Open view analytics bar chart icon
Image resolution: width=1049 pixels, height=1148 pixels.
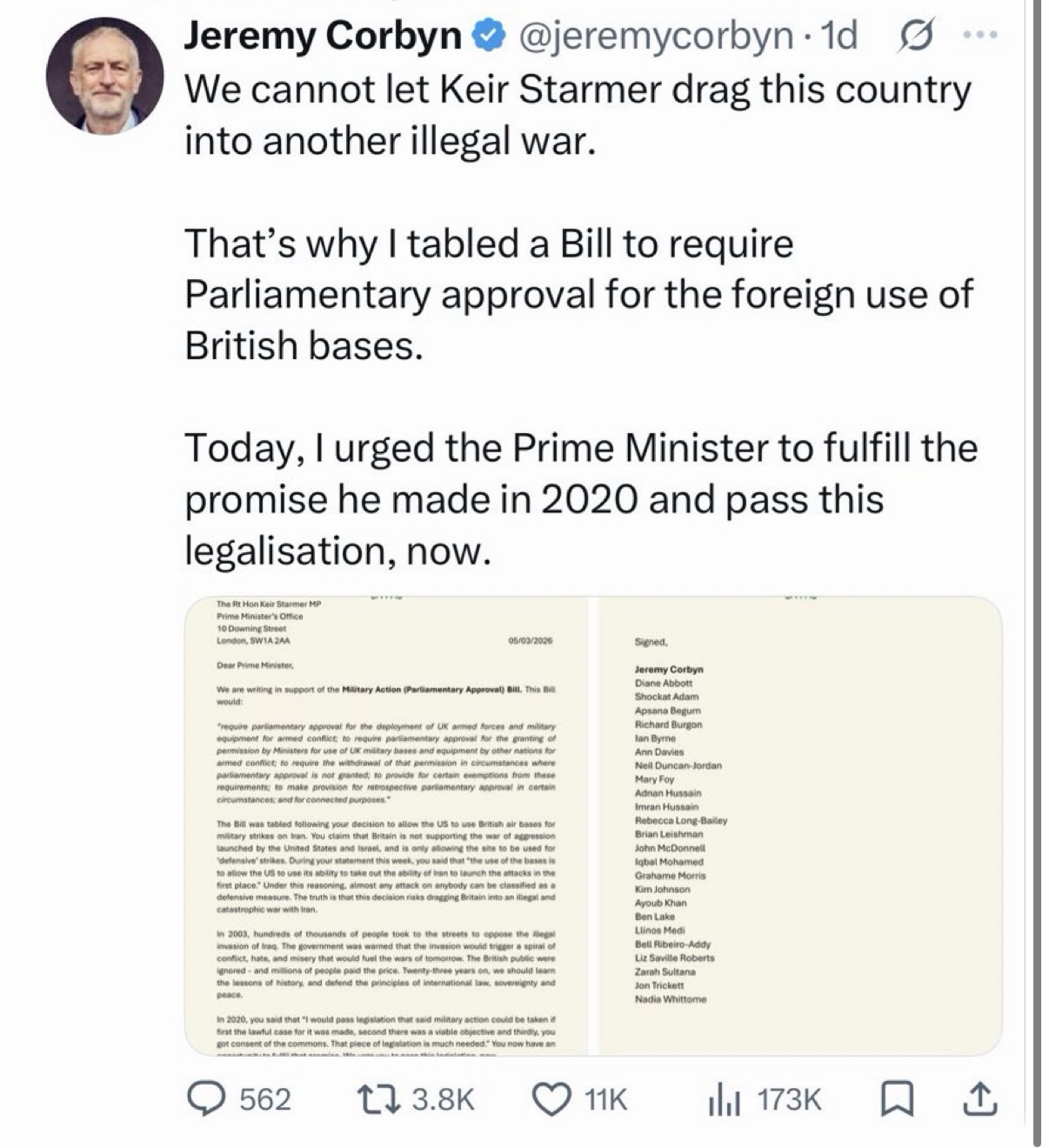pos(724,1101)
